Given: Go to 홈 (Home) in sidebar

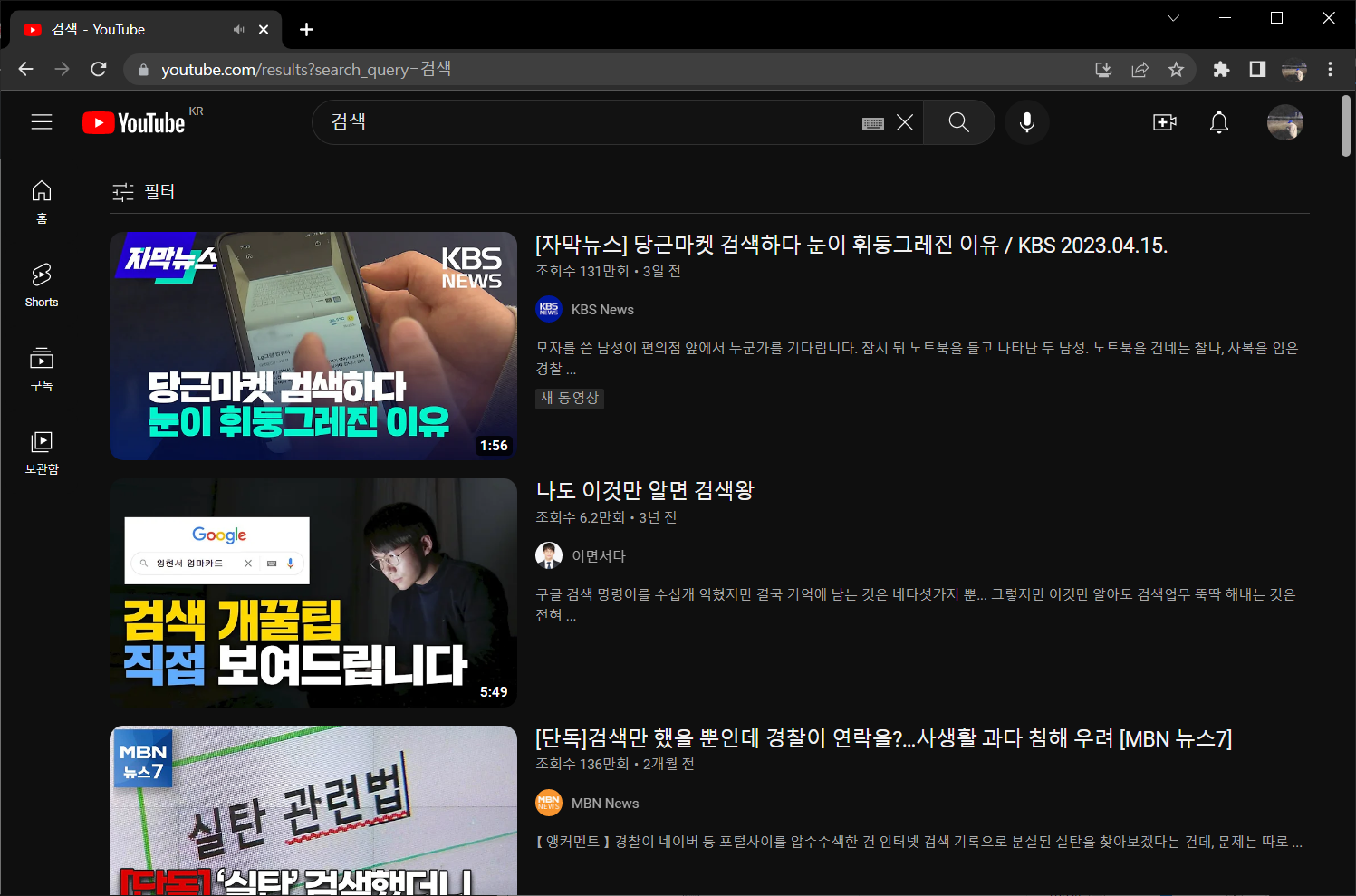Looking at the screenshot, I should (x=41, y=199).
